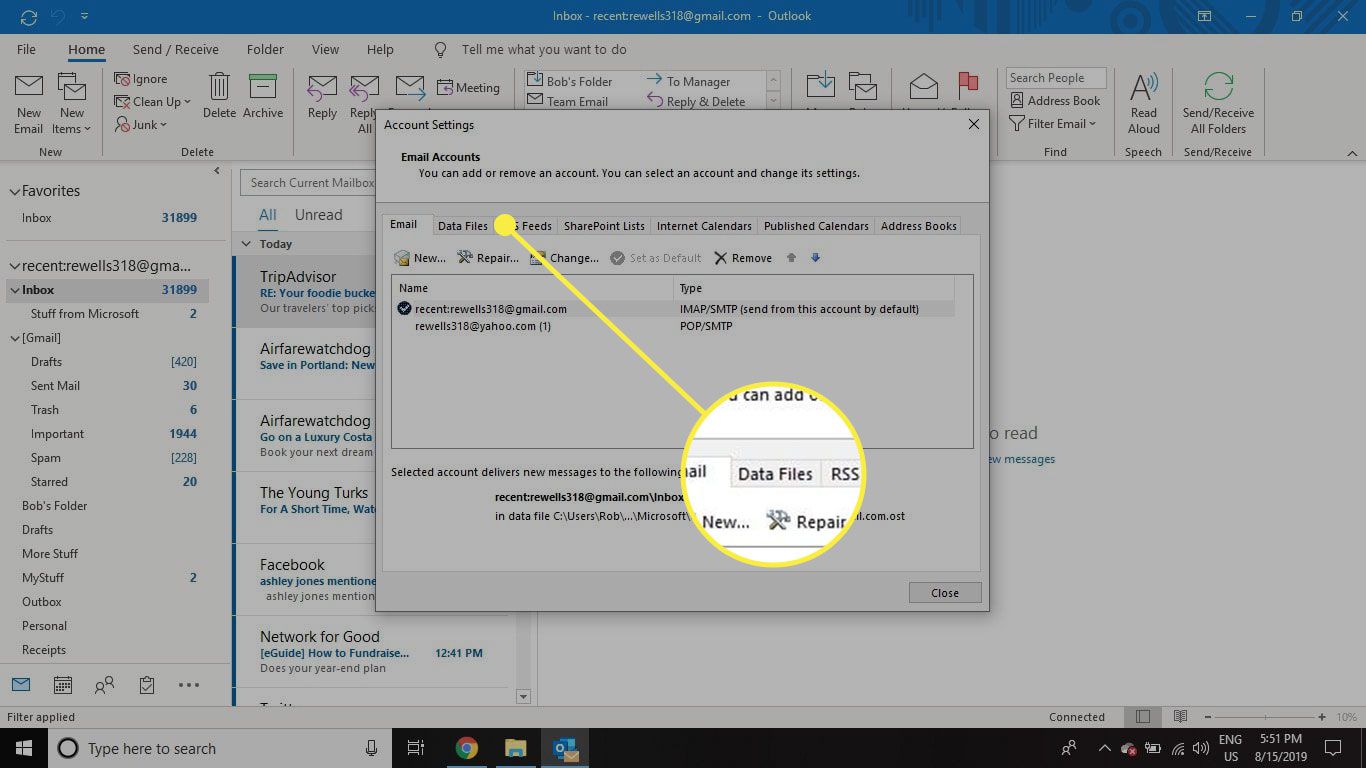
Task: Click the zoom slider in status bar
Action: coord(1266,717)
